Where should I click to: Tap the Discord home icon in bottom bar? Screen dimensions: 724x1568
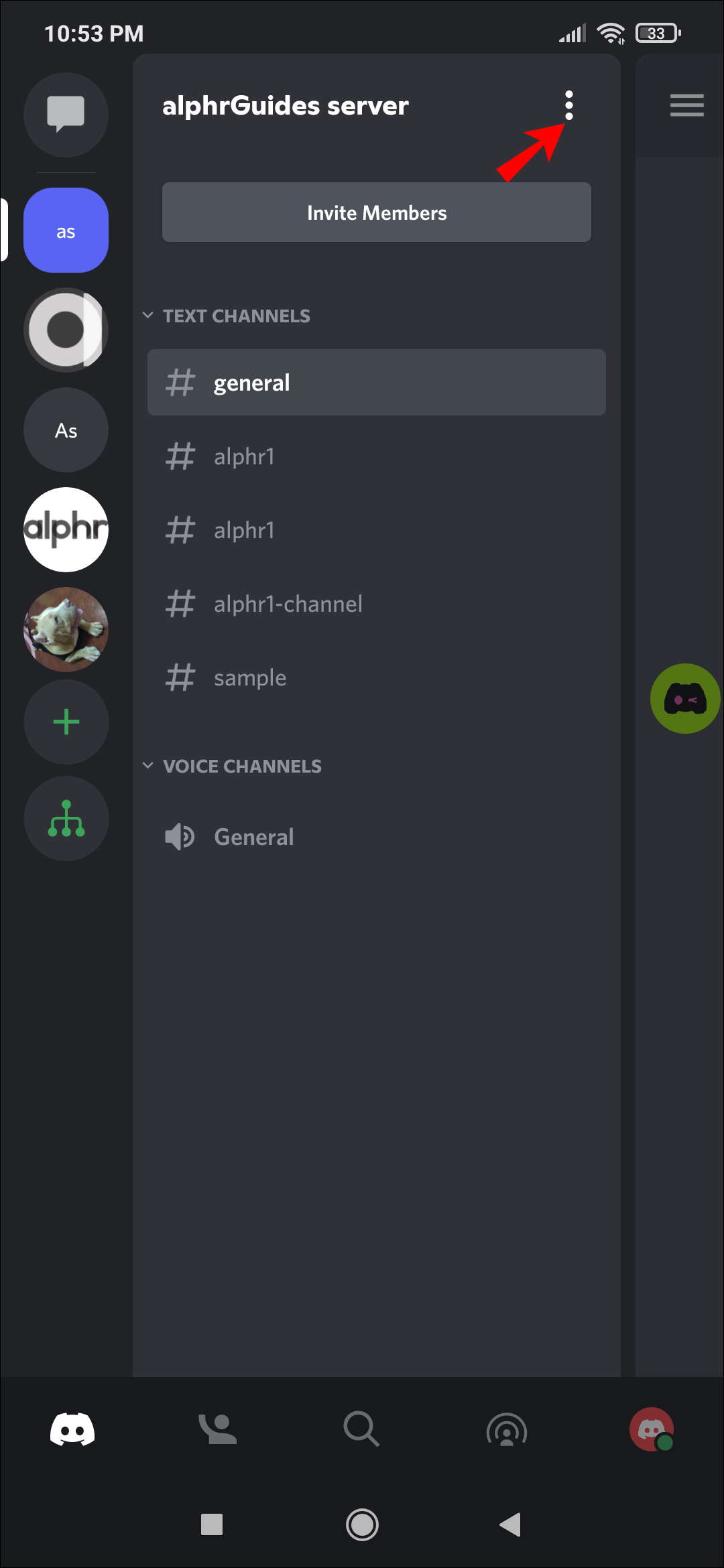[72, 1429]
